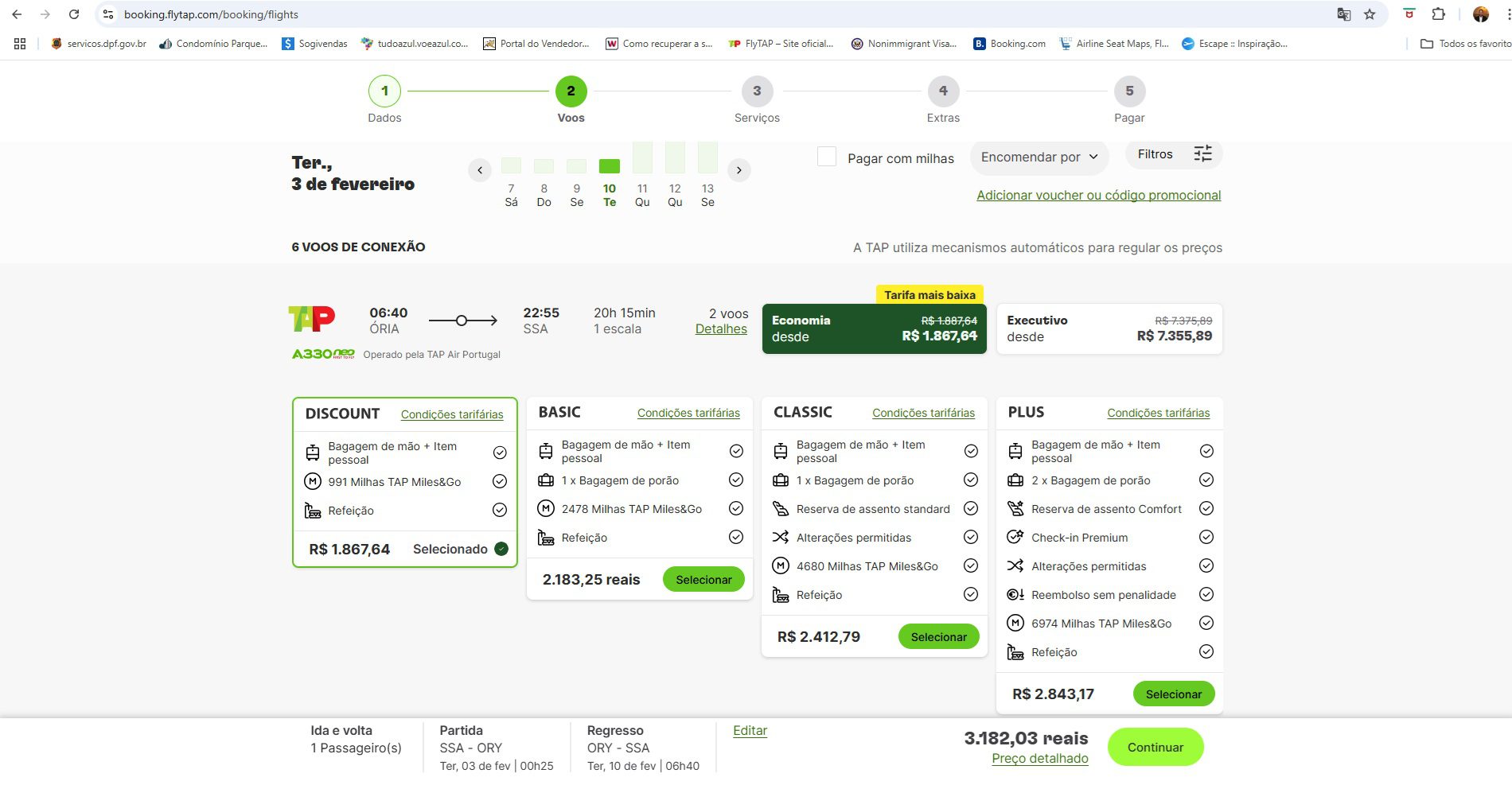
Task: Click Adicionar voucher ou código promocional link
Action: click(x=1098, y=196)
